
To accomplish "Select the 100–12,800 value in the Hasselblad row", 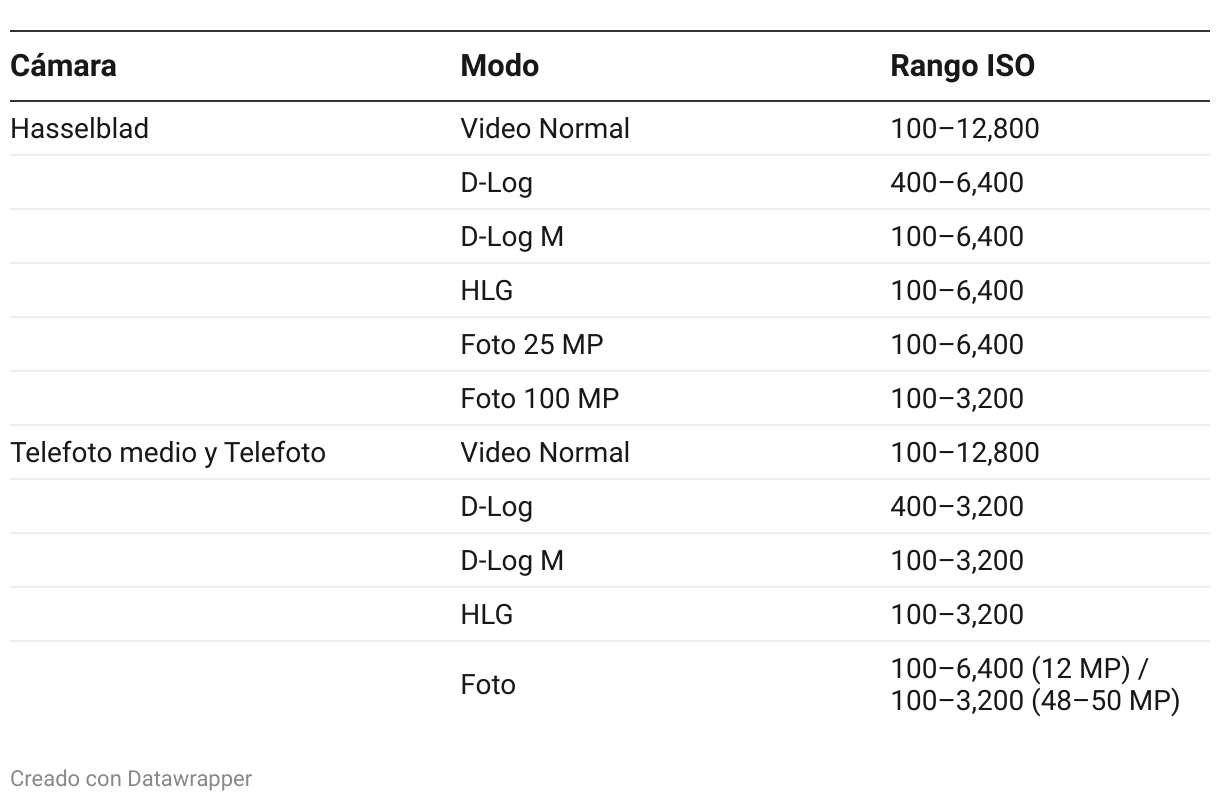I will point(965,129).
